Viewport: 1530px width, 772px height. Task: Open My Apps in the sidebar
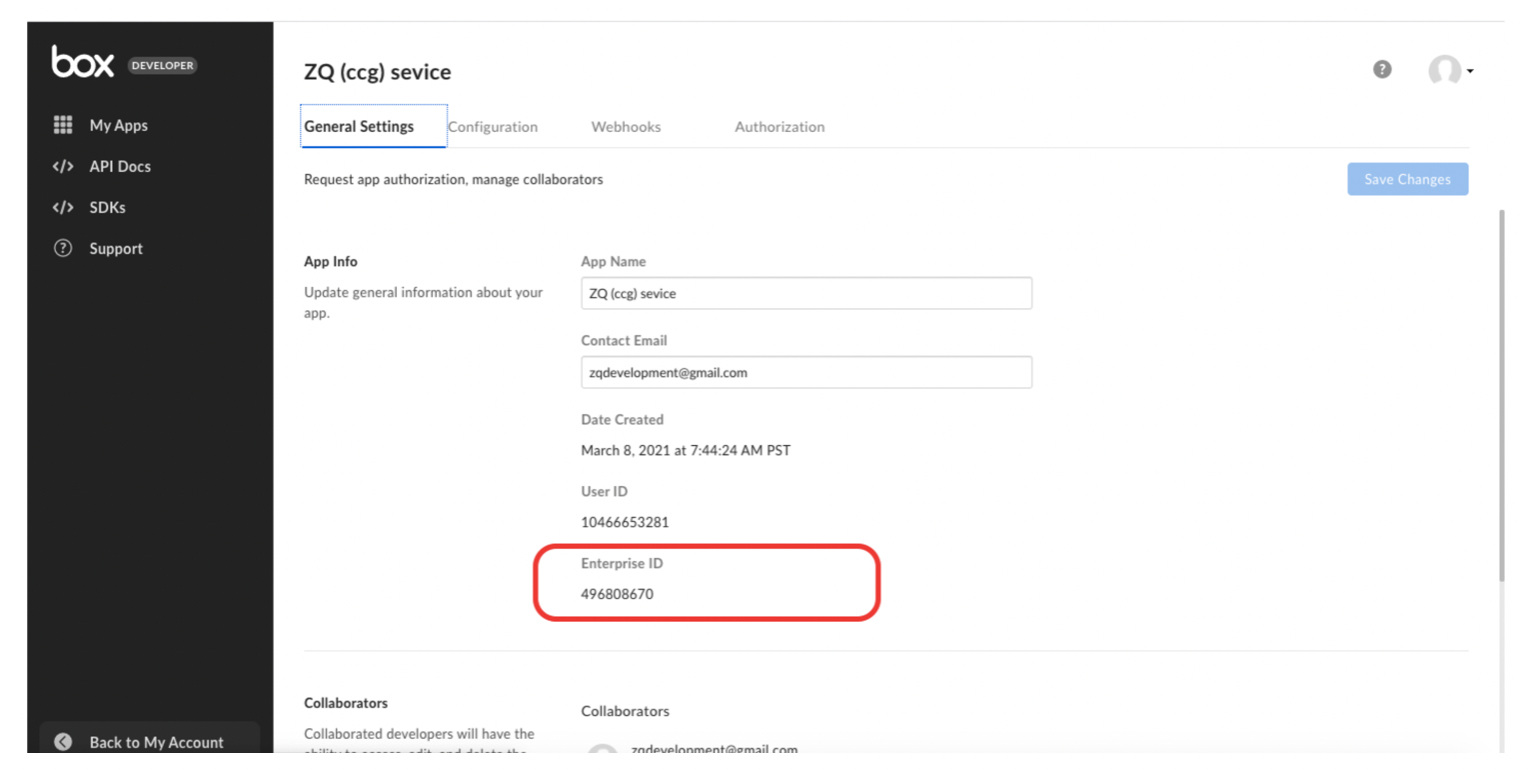coord(119,125)
